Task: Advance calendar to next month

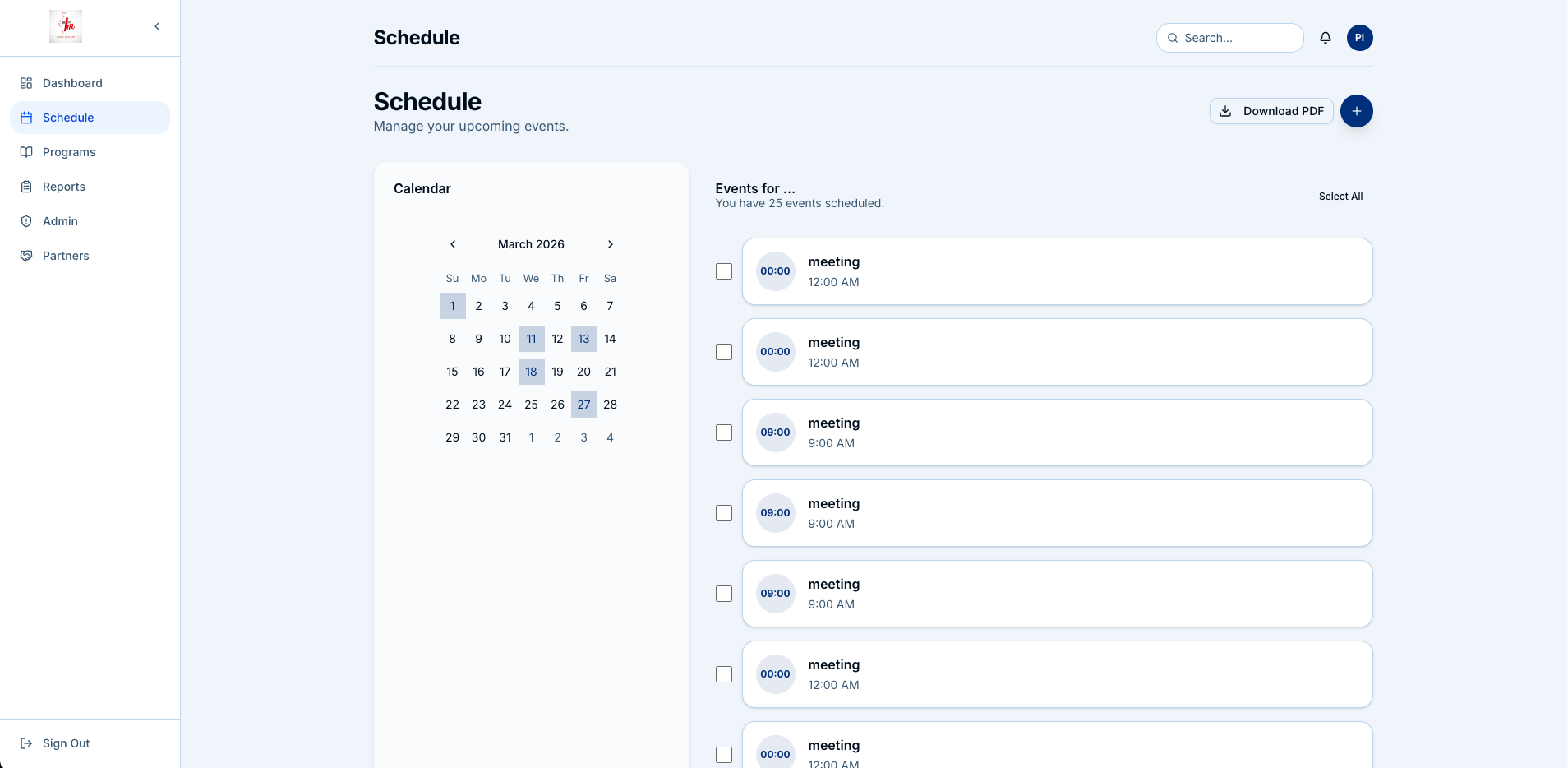Action: (610, 244)
